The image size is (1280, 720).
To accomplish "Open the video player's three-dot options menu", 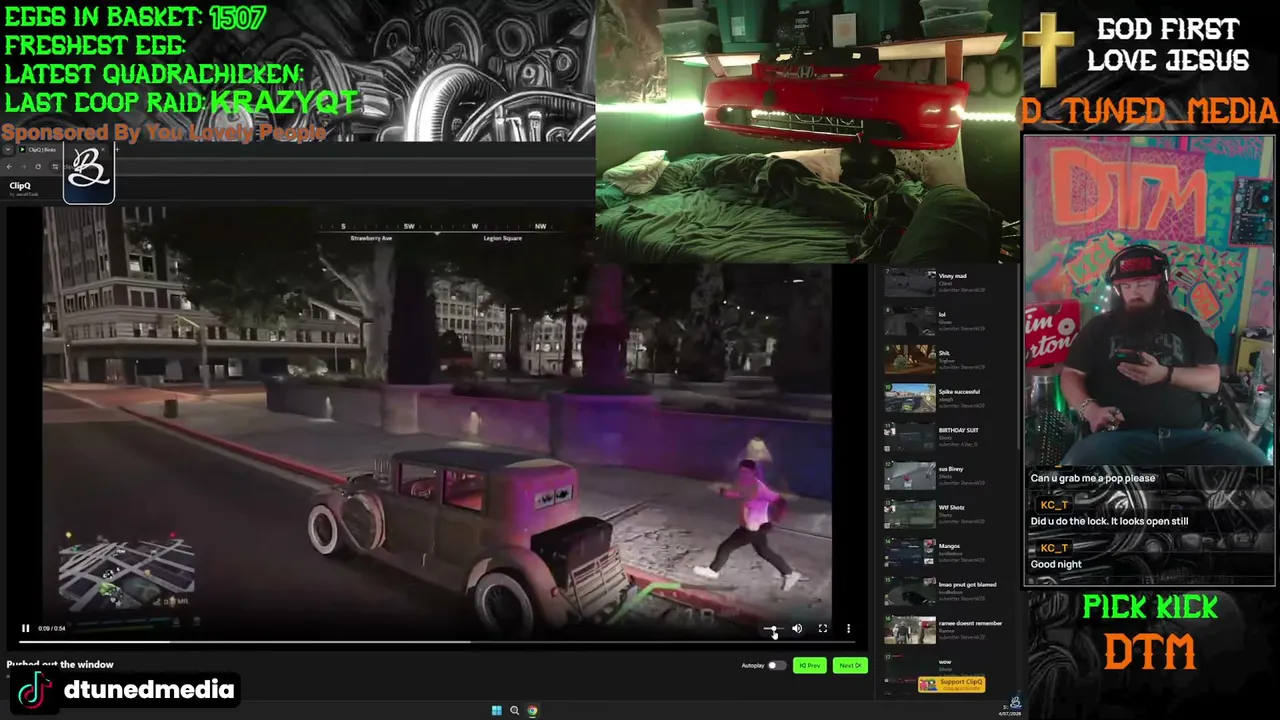I will coord(848,628).
